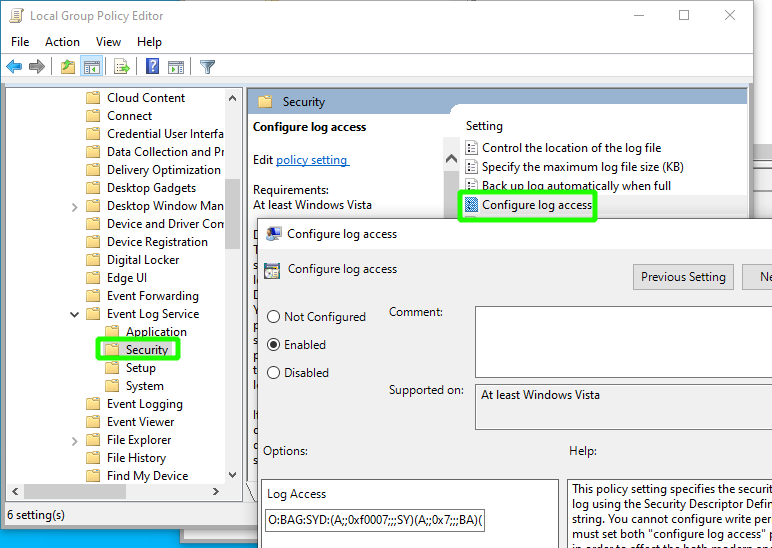Select the Find My Device tree item

(147, 476)
